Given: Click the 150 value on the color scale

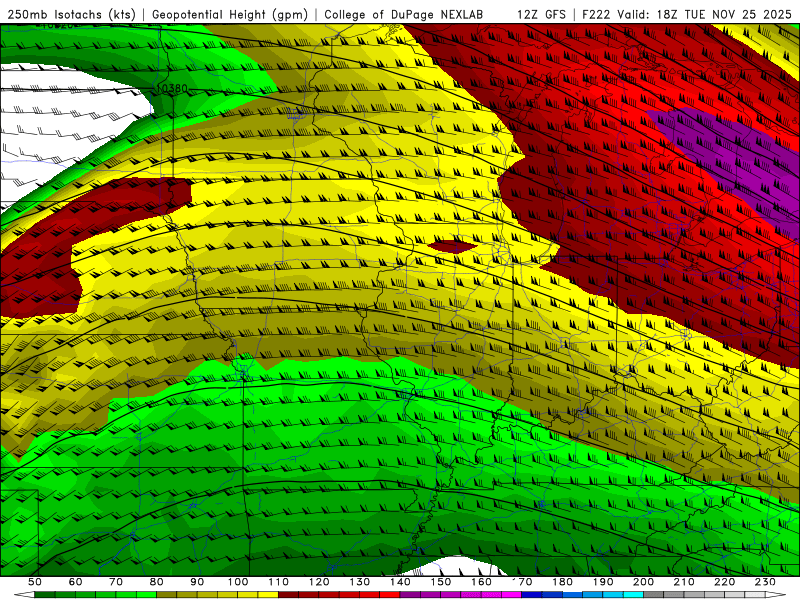Looking at the screenshot, I should click(x=441, y=582).
